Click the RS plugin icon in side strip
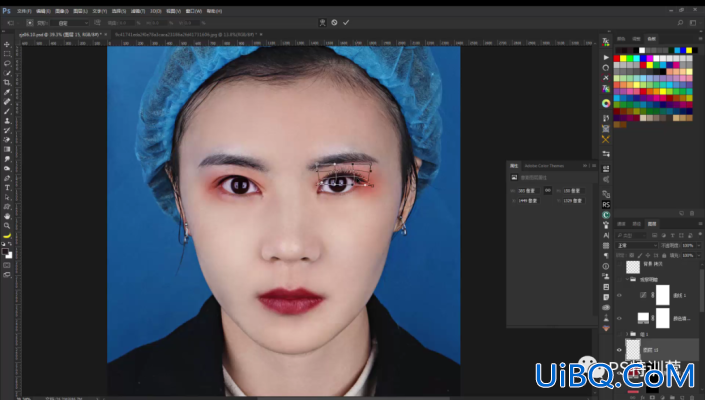This screenshot has height=400, width=705. (606, 204)
